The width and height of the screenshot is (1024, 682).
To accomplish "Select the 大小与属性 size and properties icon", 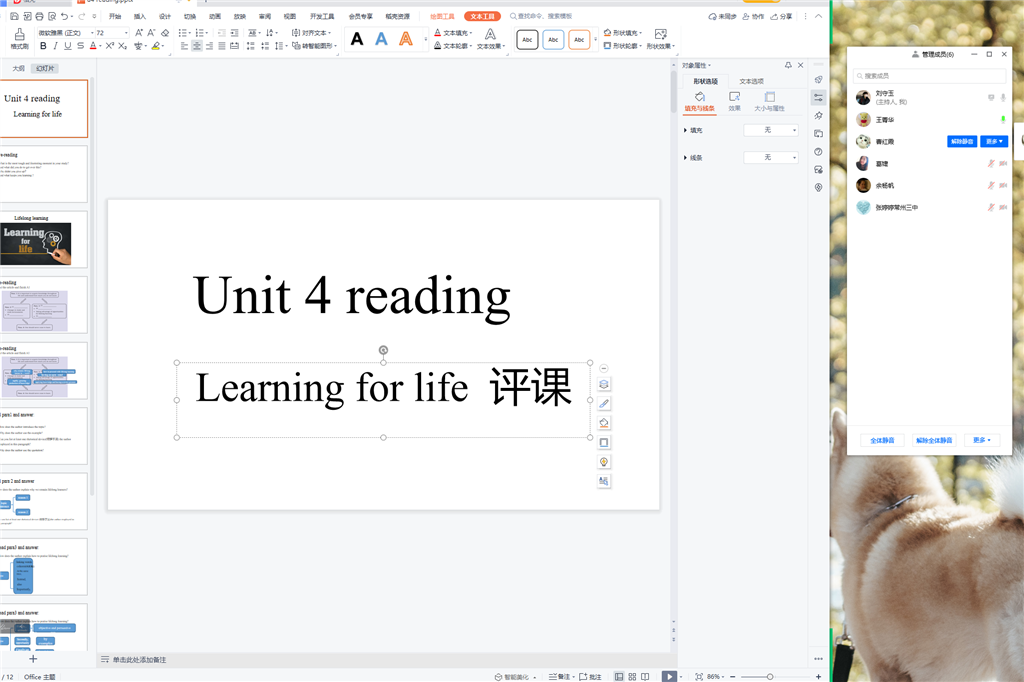I will (x=769, y=101).
